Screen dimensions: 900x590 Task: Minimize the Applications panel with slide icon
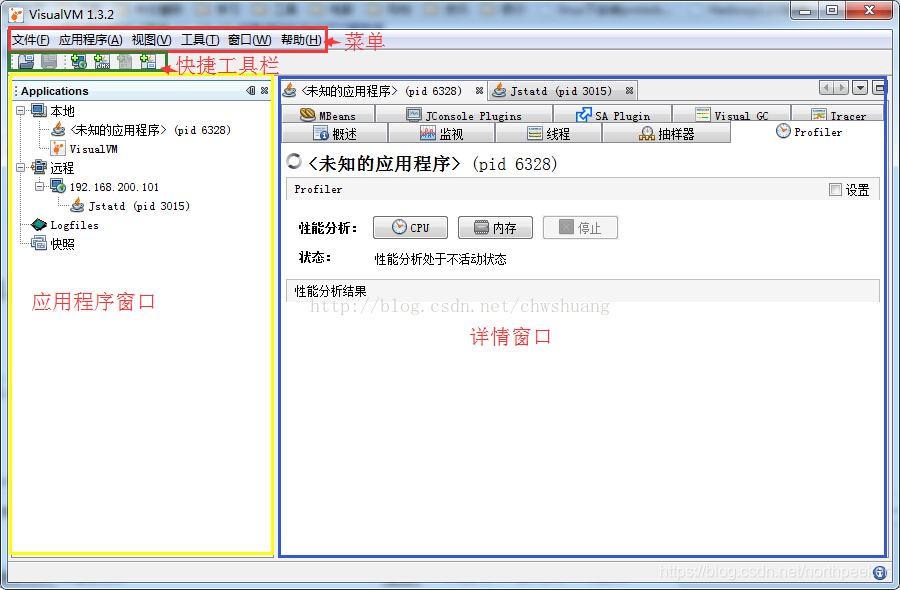[251, 91]
